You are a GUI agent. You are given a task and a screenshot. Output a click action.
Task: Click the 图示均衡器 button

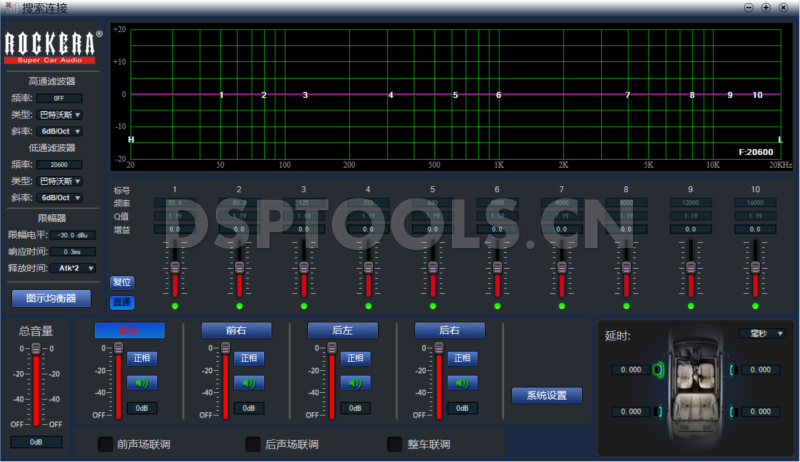pyautogui.click(x=51, y=298)
